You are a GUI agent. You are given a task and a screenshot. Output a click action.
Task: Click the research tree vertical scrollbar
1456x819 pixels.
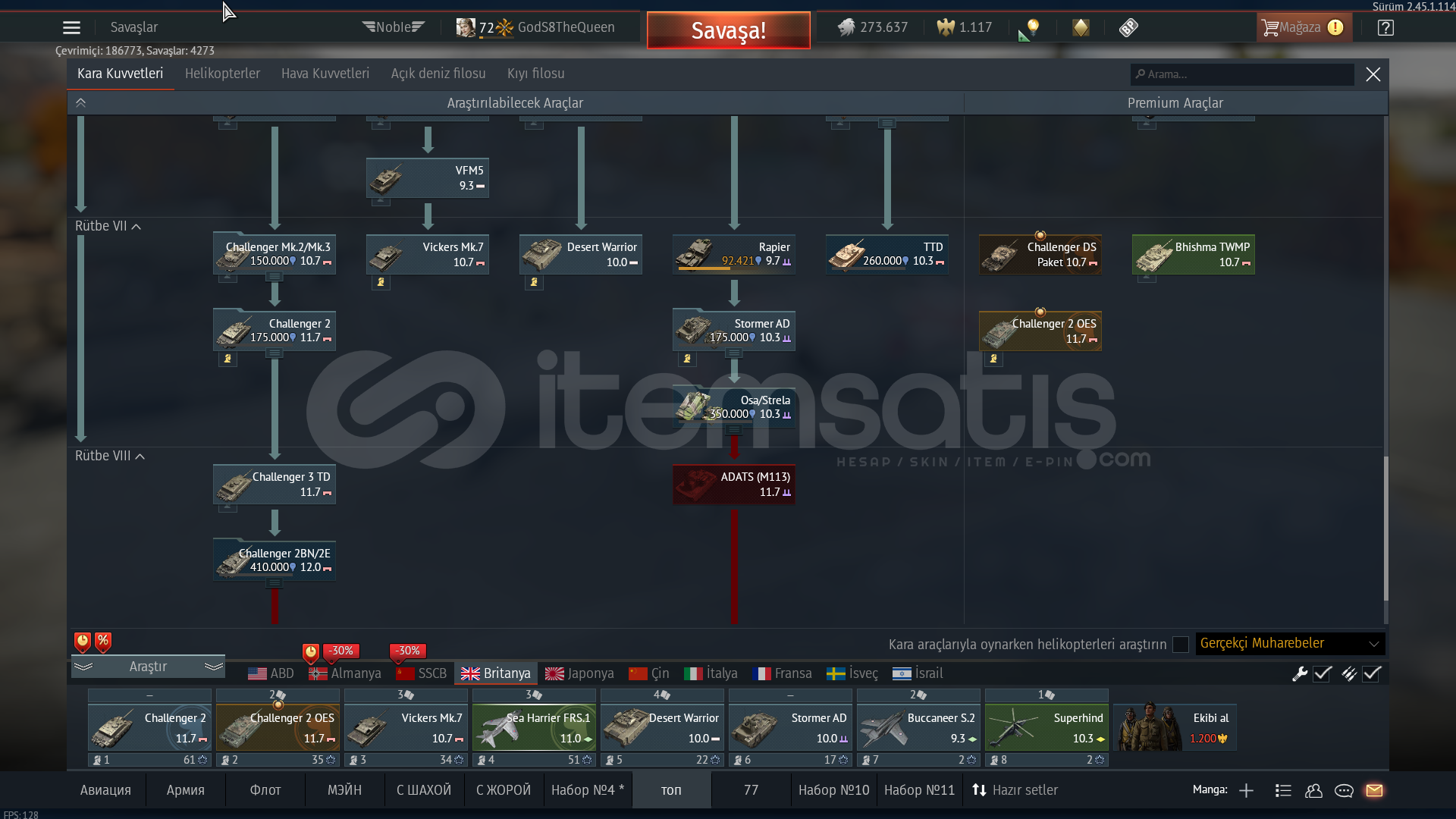click(1385, 529)
